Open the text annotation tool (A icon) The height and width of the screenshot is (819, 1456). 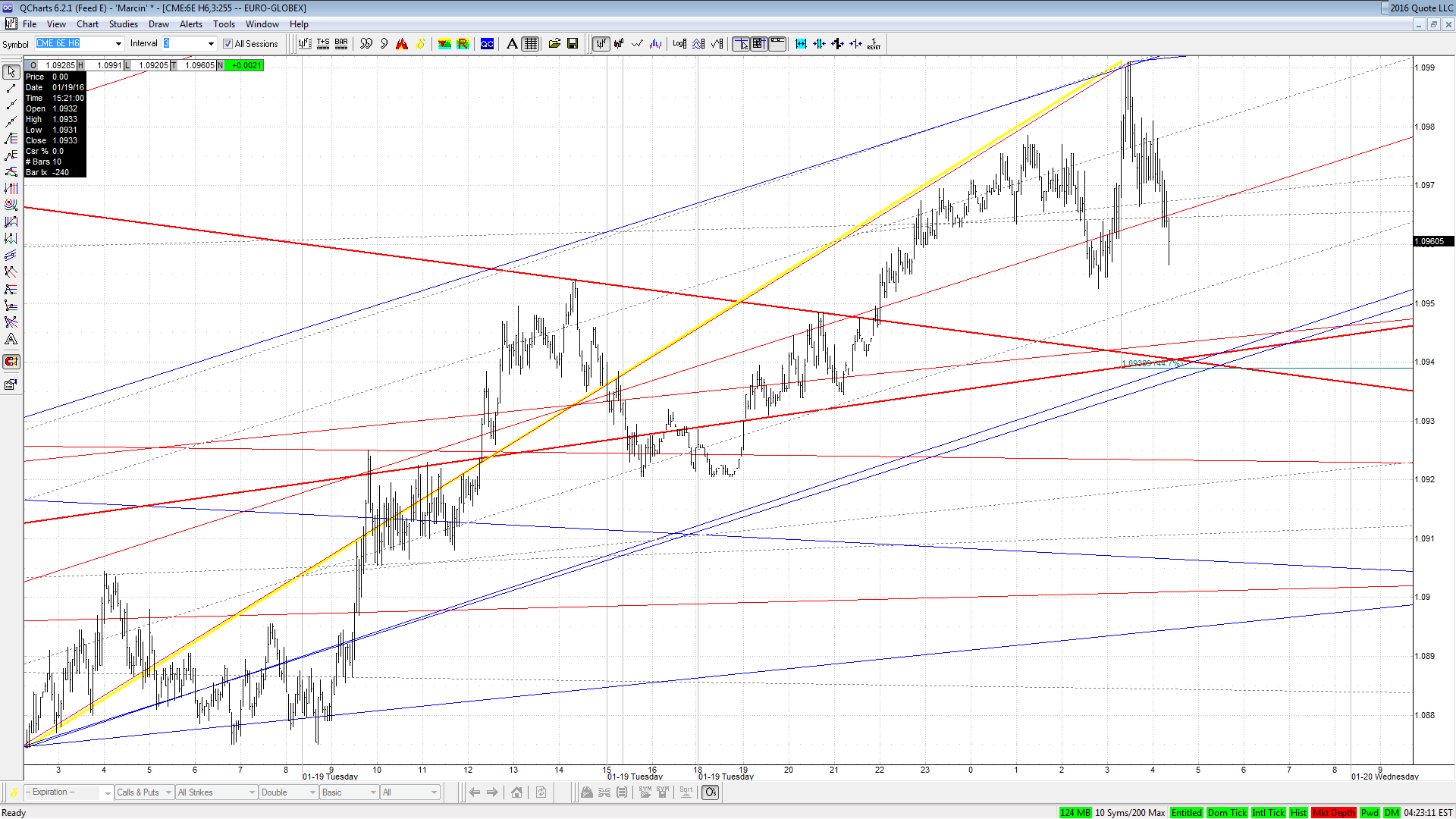pyautogui.click(x=513, y=44)
